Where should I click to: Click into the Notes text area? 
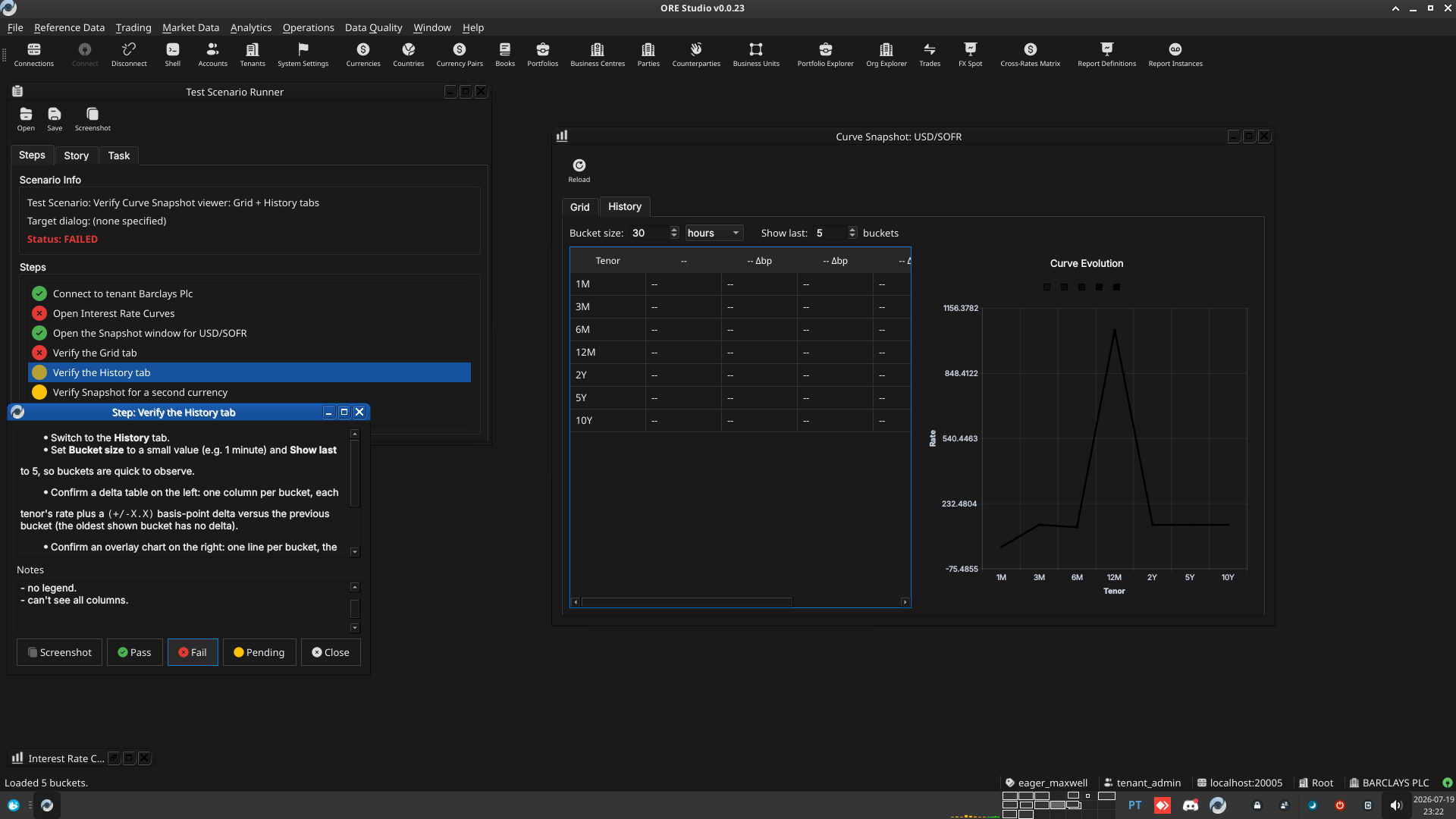(182, 607)
